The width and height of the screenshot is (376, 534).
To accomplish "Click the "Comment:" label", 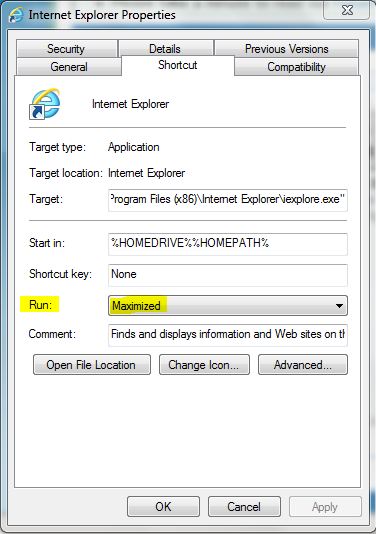I will (52, 334).
